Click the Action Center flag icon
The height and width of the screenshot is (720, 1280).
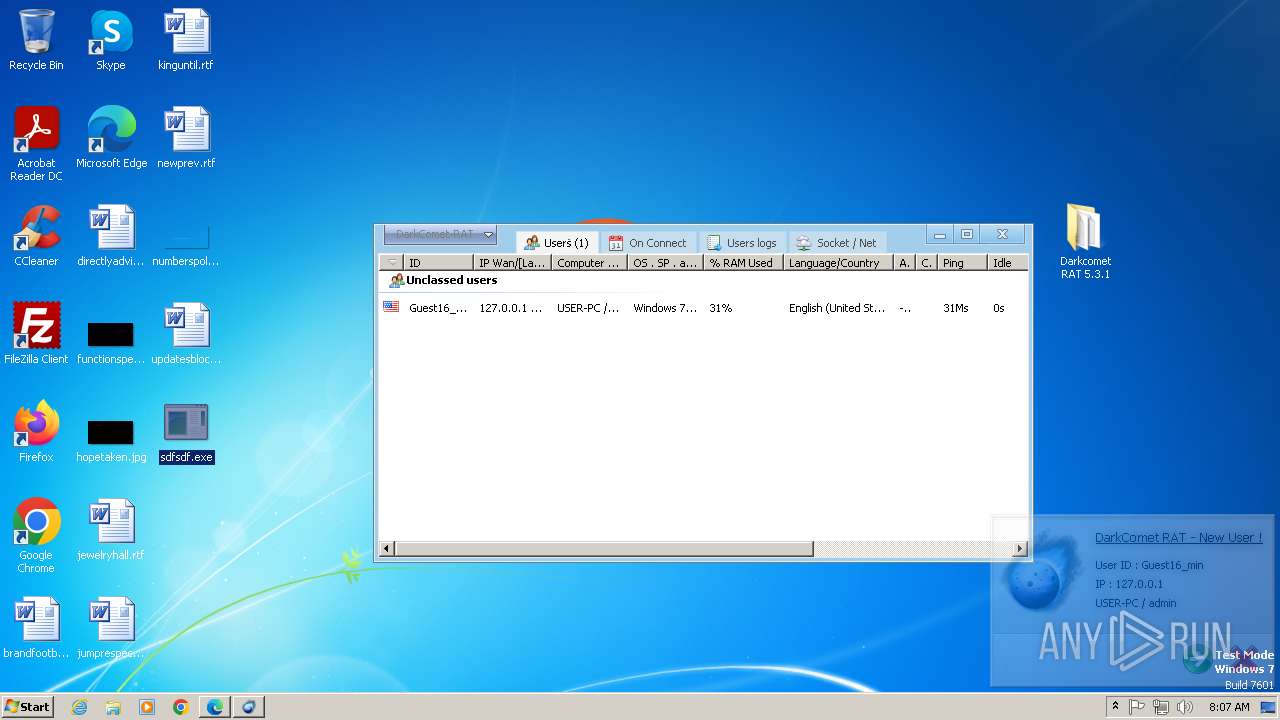coord(1137,707)
